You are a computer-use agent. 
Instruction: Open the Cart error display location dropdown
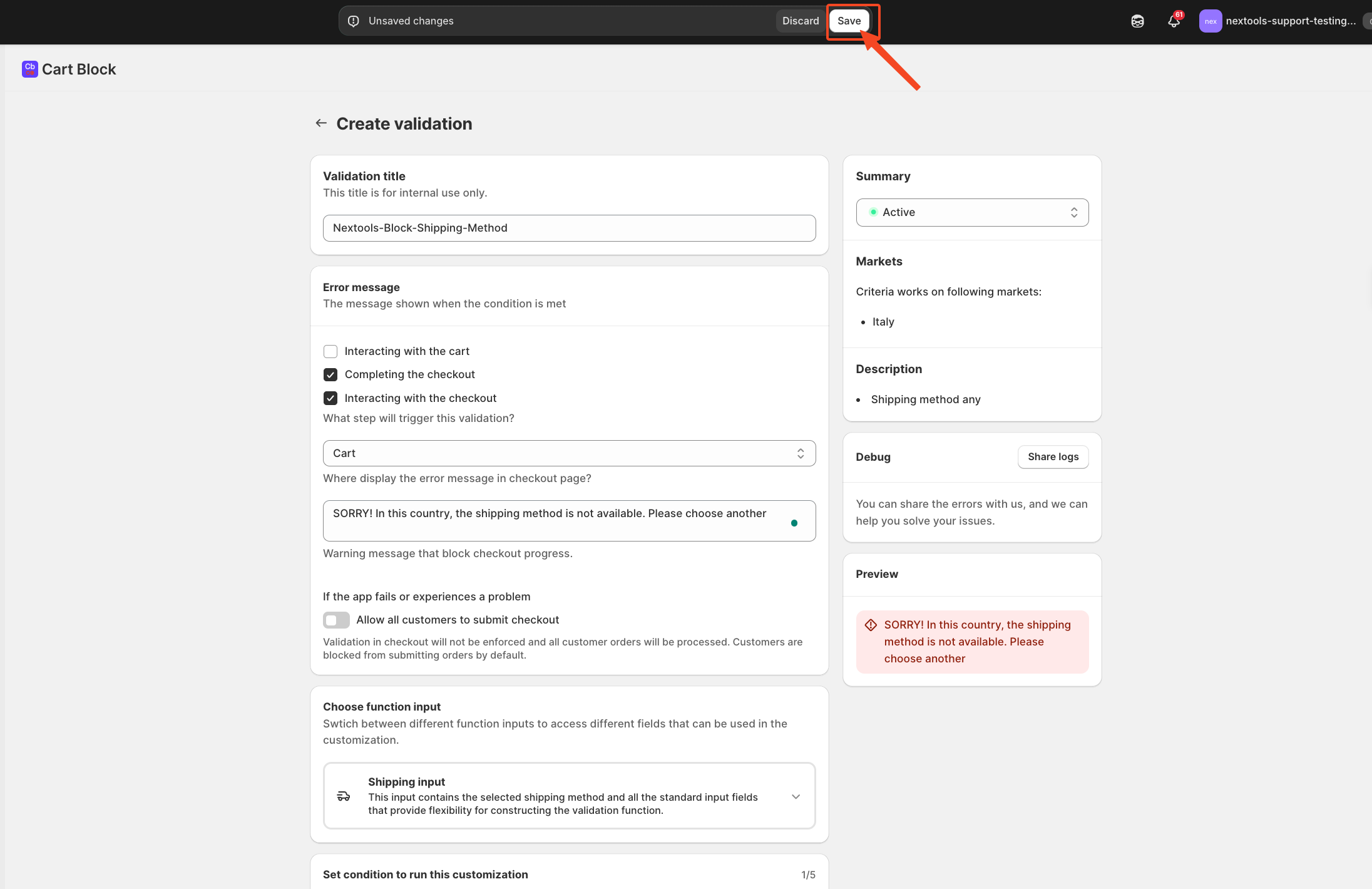tap(569, 453)
